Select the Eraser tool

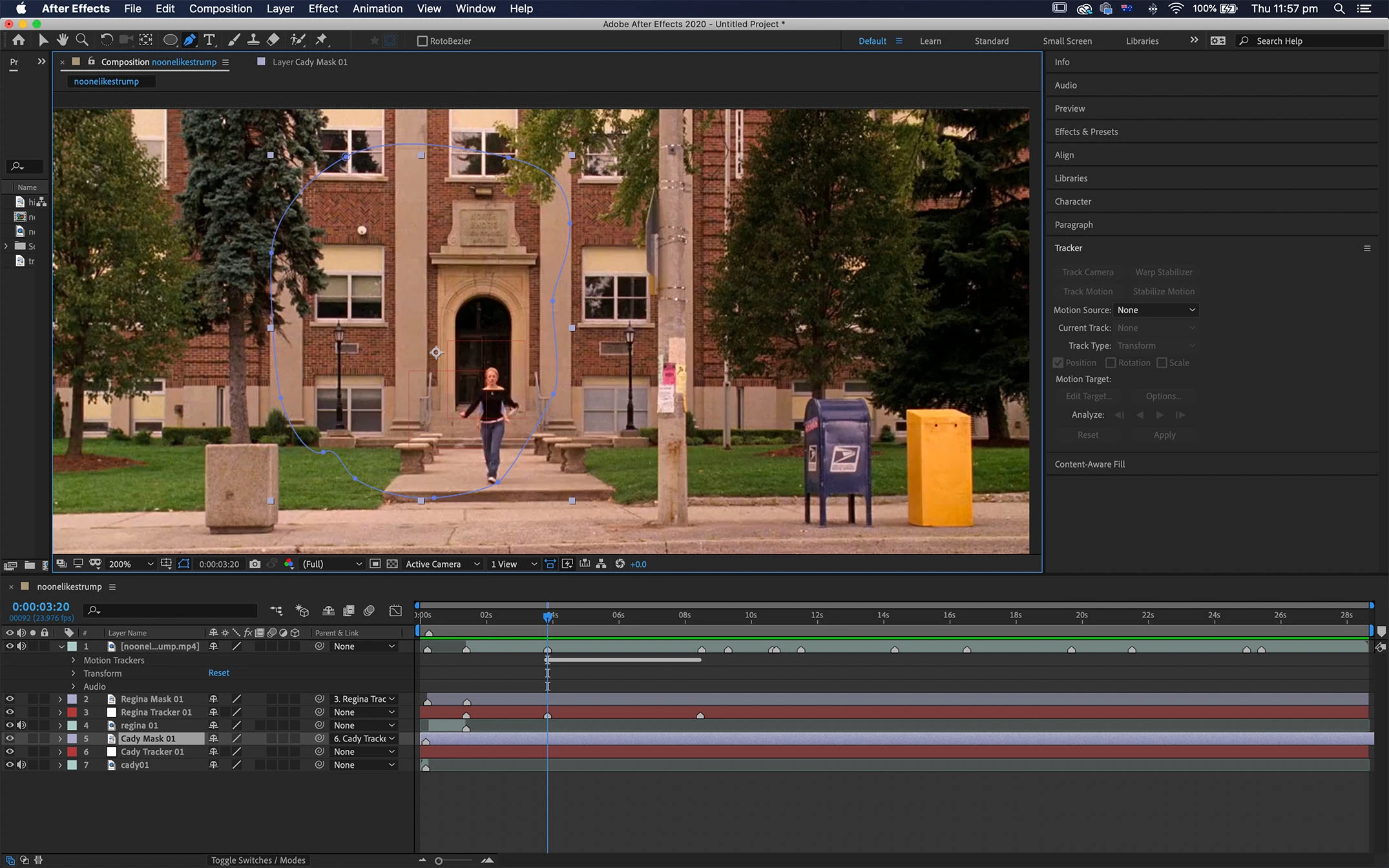pyautogui.click(x=273, y=40)
